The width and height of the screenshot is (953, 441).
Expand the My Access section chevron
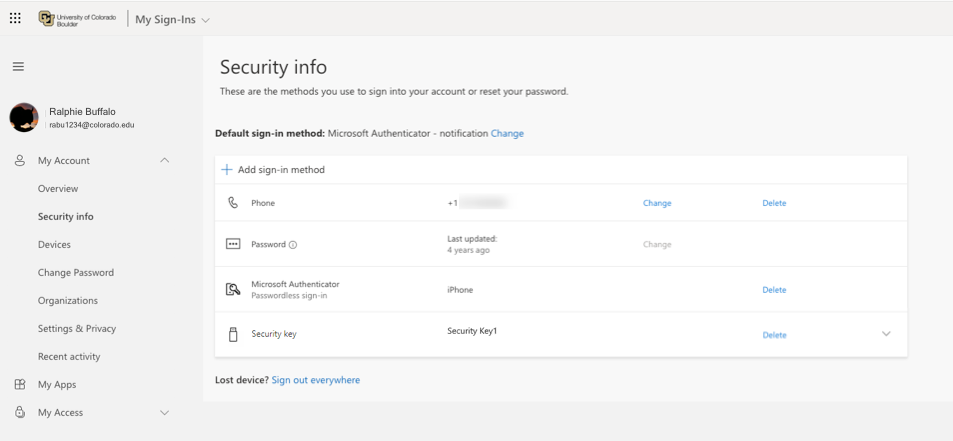(x=165, y=413)
